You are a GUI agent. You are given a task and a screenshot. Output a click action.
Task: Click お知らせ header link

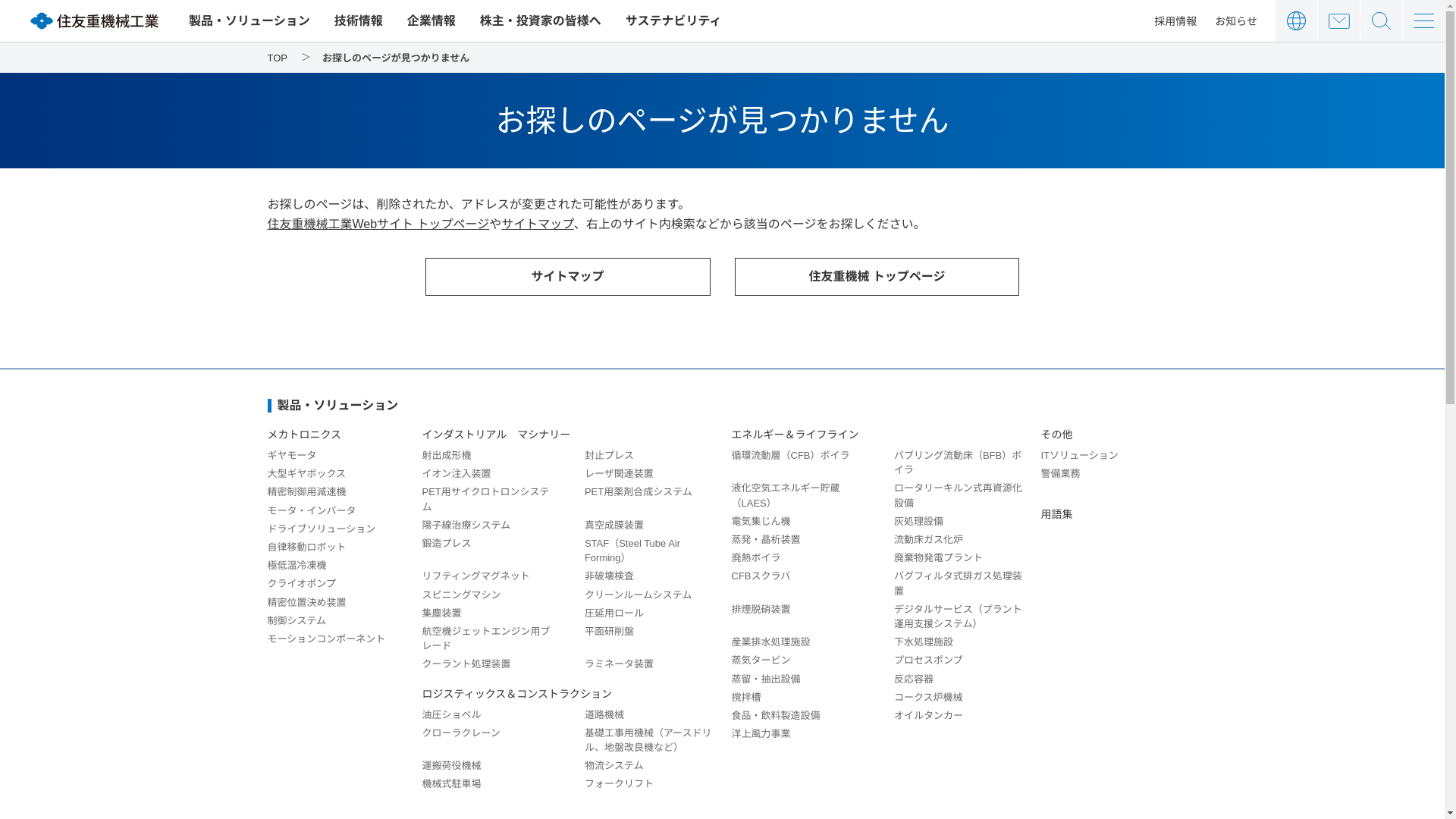1236,21
